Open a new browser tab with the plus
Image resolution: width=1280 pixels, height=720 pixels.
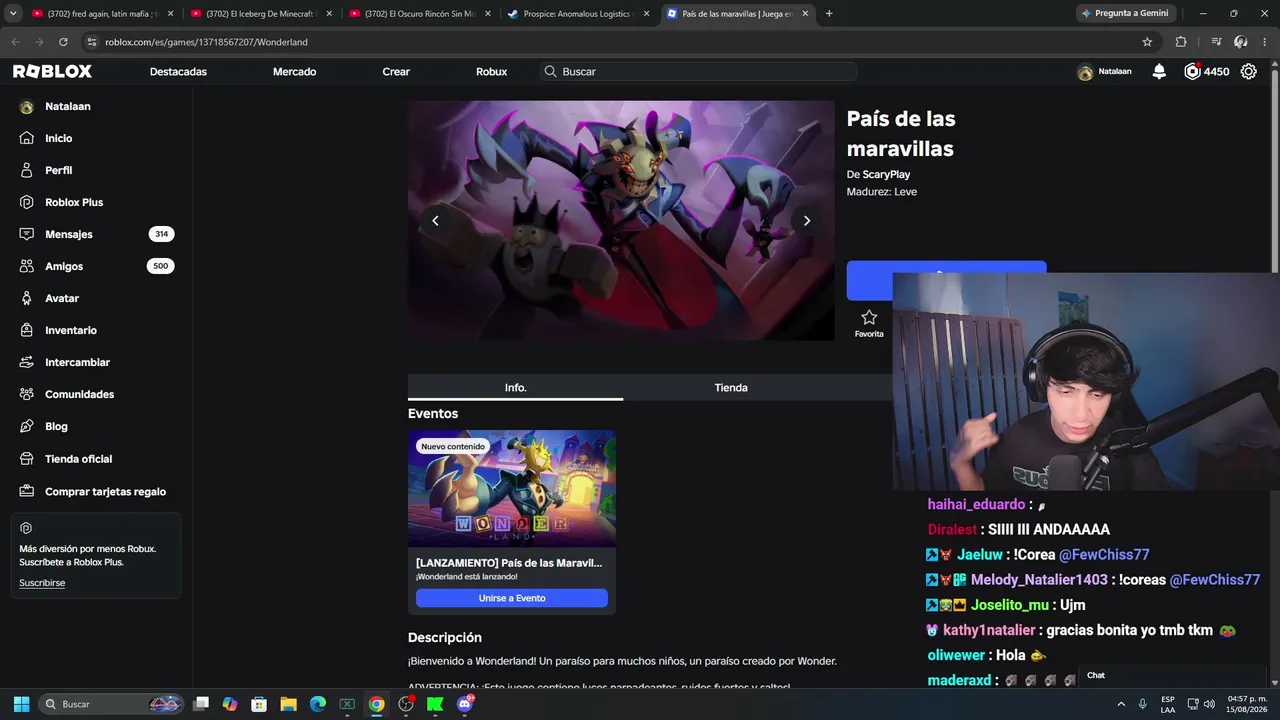[x=829, y=14]
